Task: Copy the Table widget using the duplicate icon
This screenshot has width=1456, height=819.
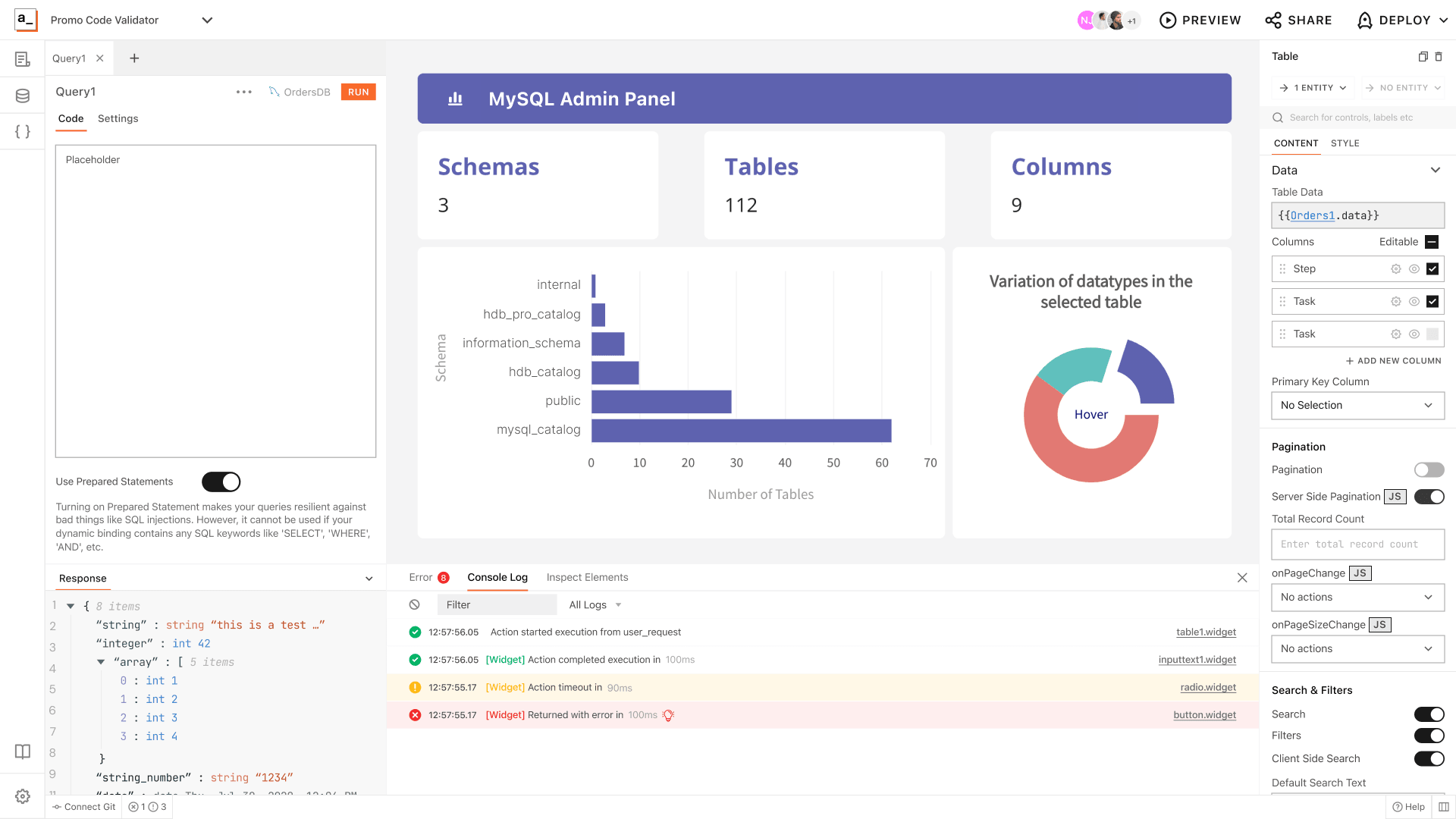Action: click(1423, 56)
